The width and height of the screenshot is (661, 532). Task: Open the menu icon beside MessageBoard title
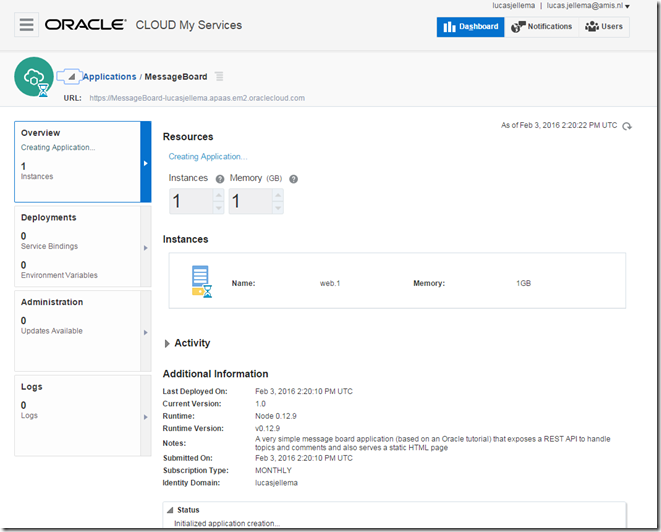pyautogui.click(x=220, y=77)
